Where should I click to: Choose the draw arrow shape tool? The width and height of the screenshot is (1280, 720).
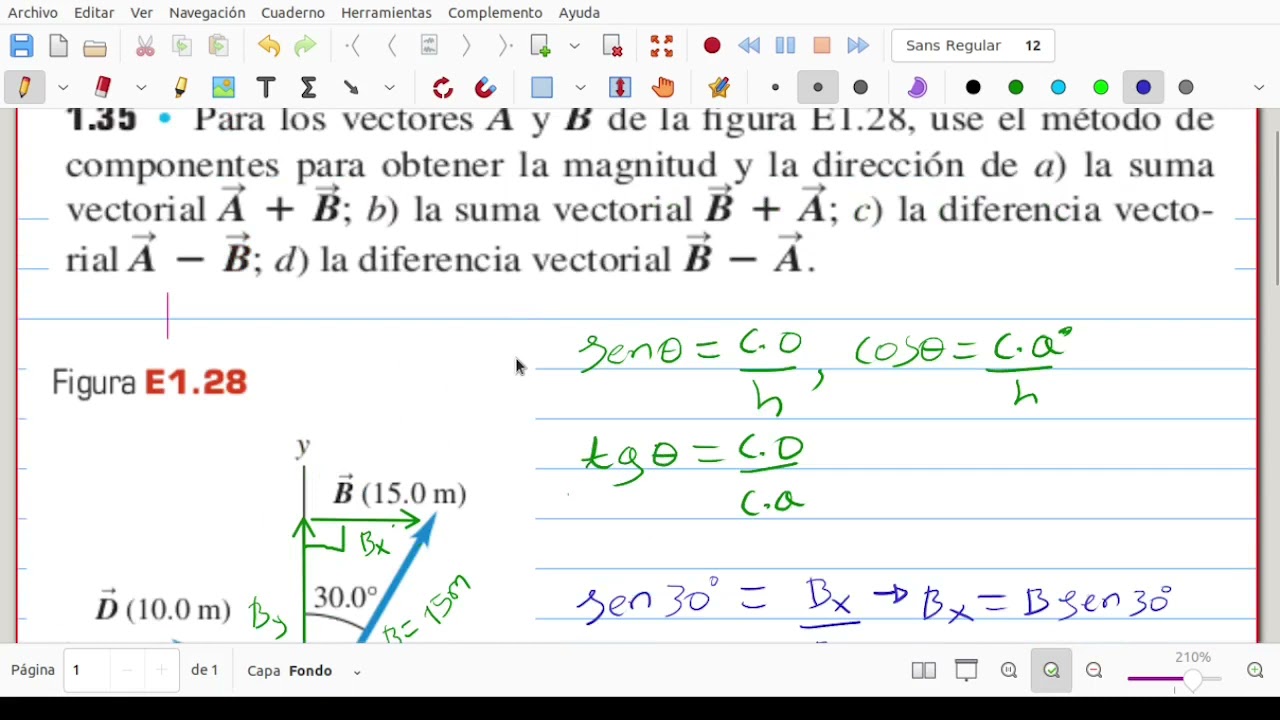tap(351, 88)
